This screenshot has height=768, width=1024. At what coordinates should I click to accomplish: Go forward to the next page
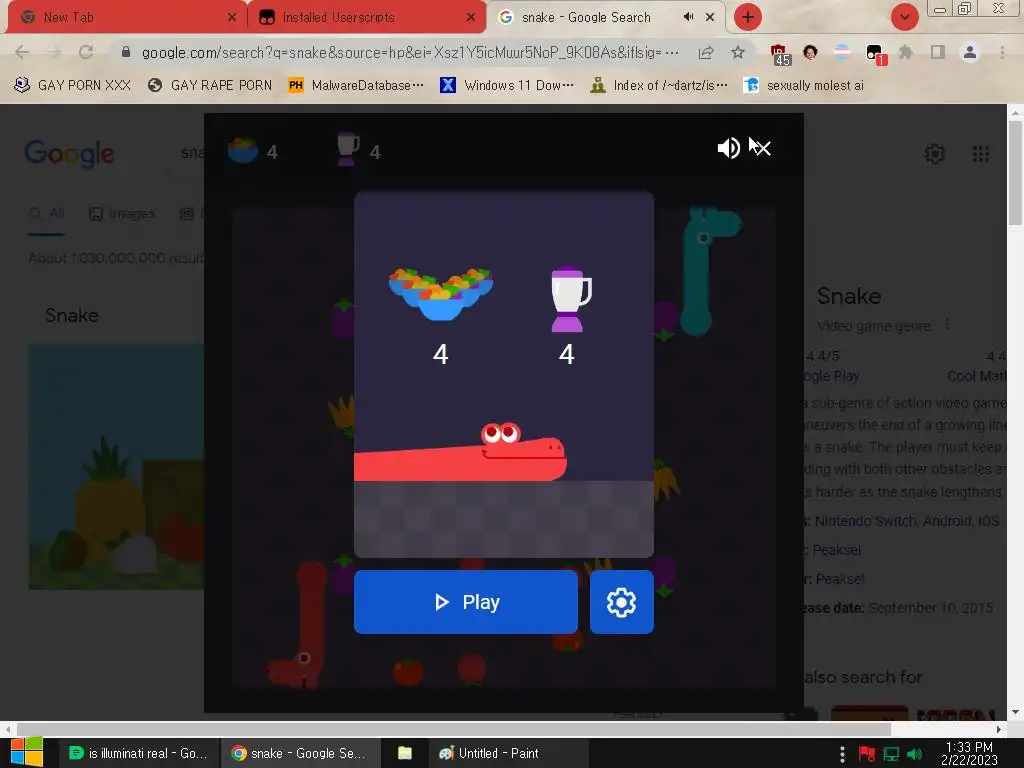coord(54,52)
